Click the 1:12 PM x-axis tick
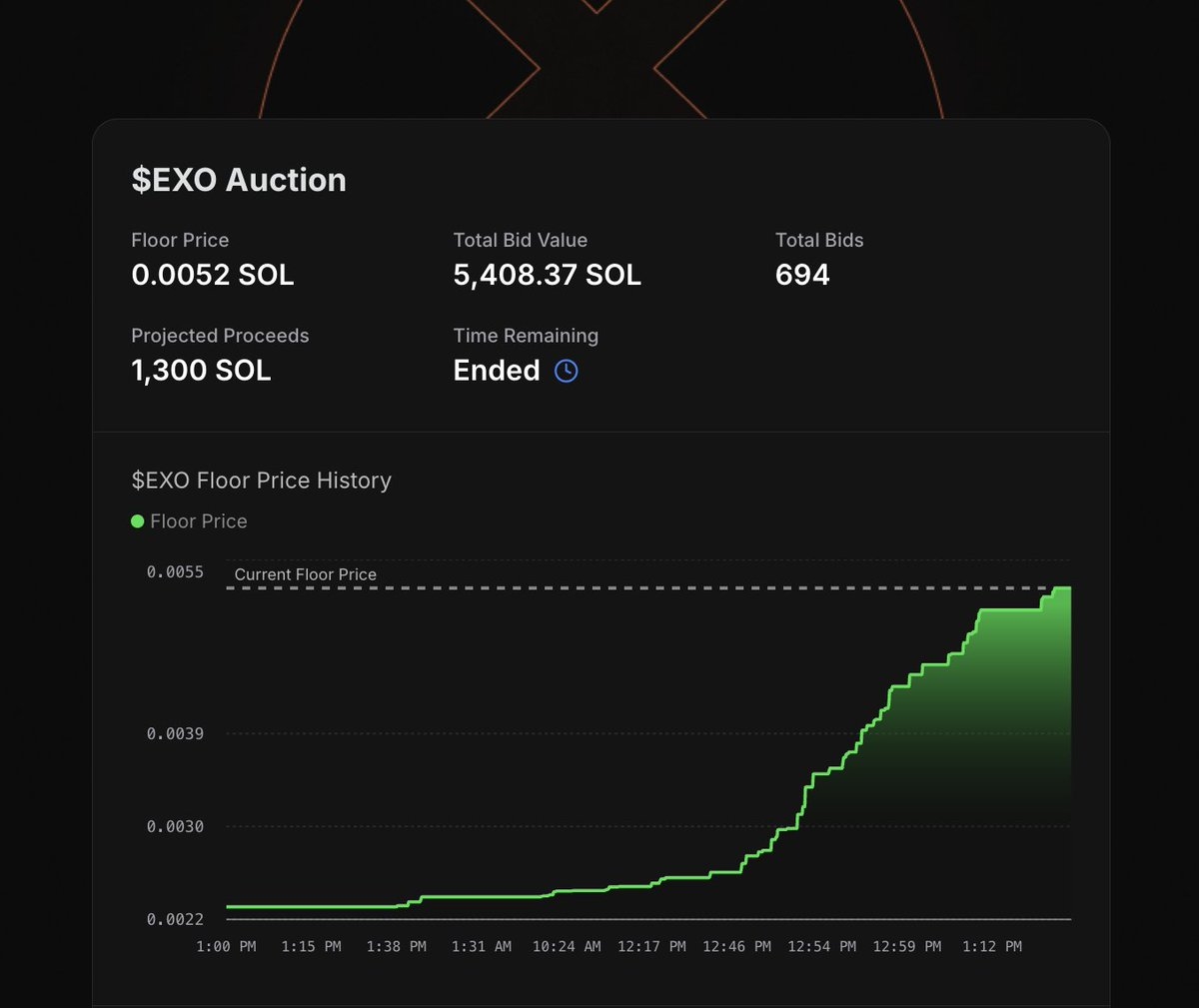1199x1008 pixels. 992,946
